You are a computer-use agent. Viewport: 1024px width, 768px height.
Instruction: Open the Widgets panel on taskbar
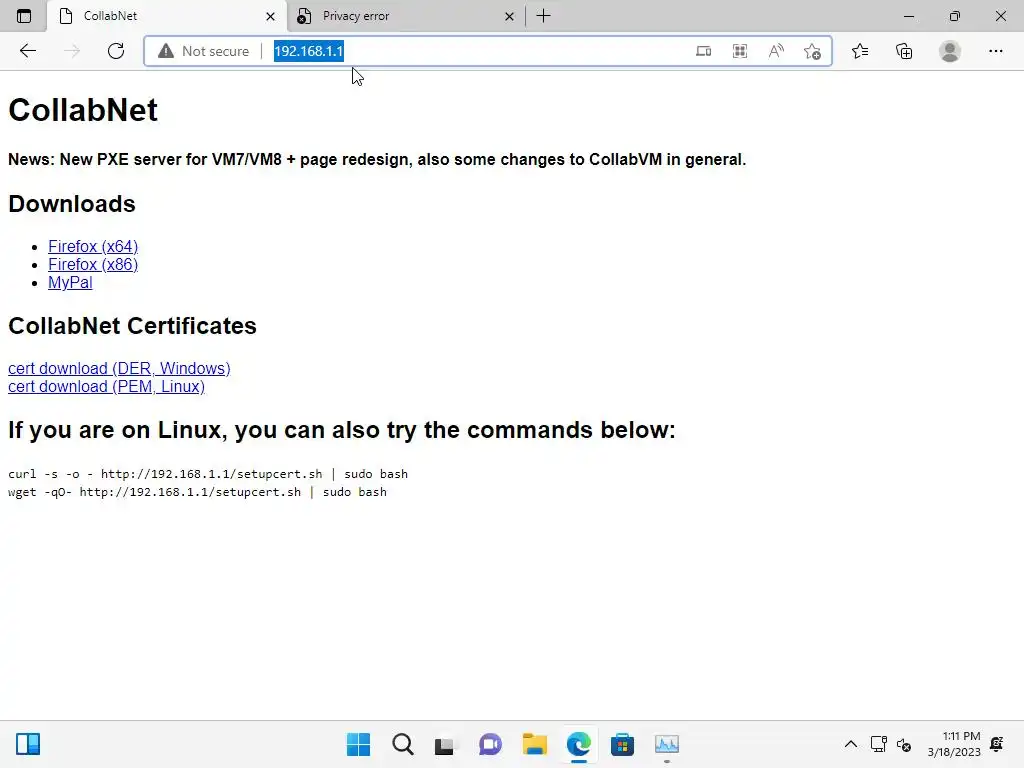(x=28, y=744)
